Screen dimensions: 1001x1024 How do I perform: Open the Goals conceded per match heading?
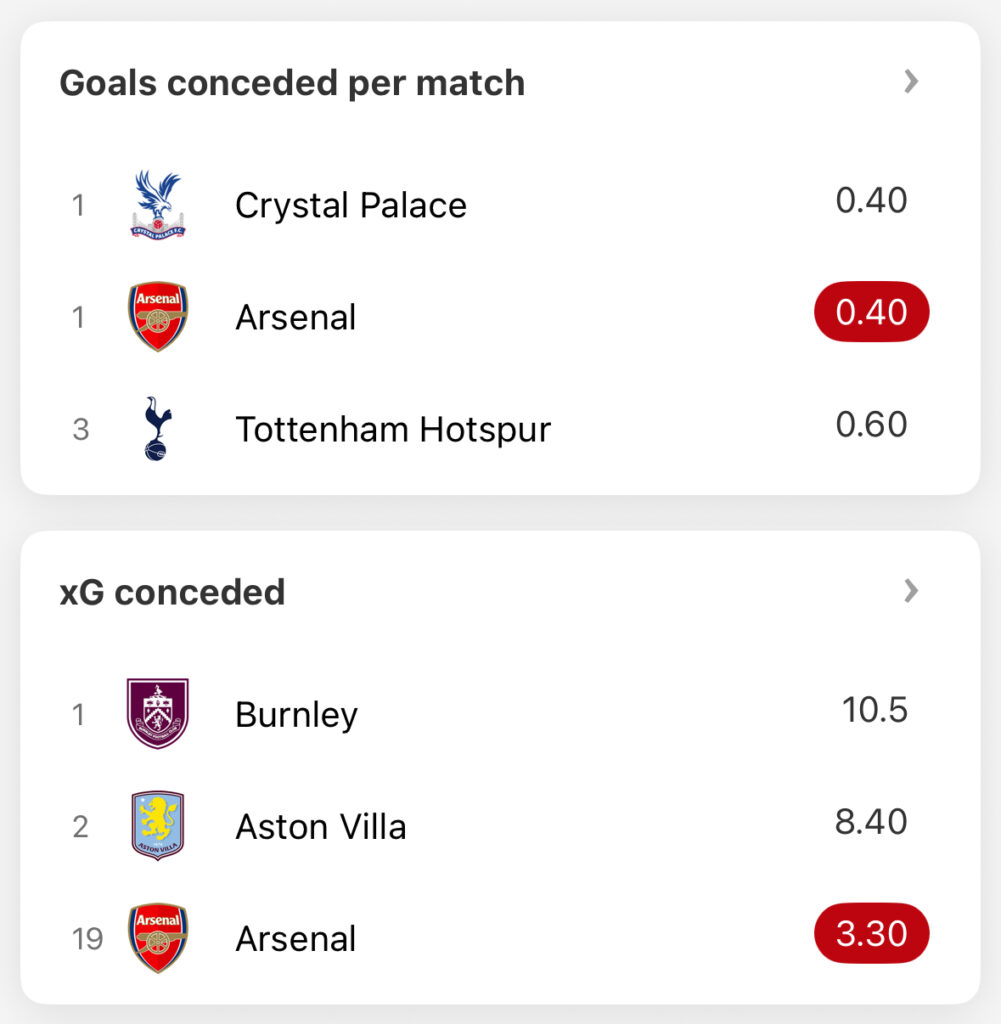click(x=292, y=83)
